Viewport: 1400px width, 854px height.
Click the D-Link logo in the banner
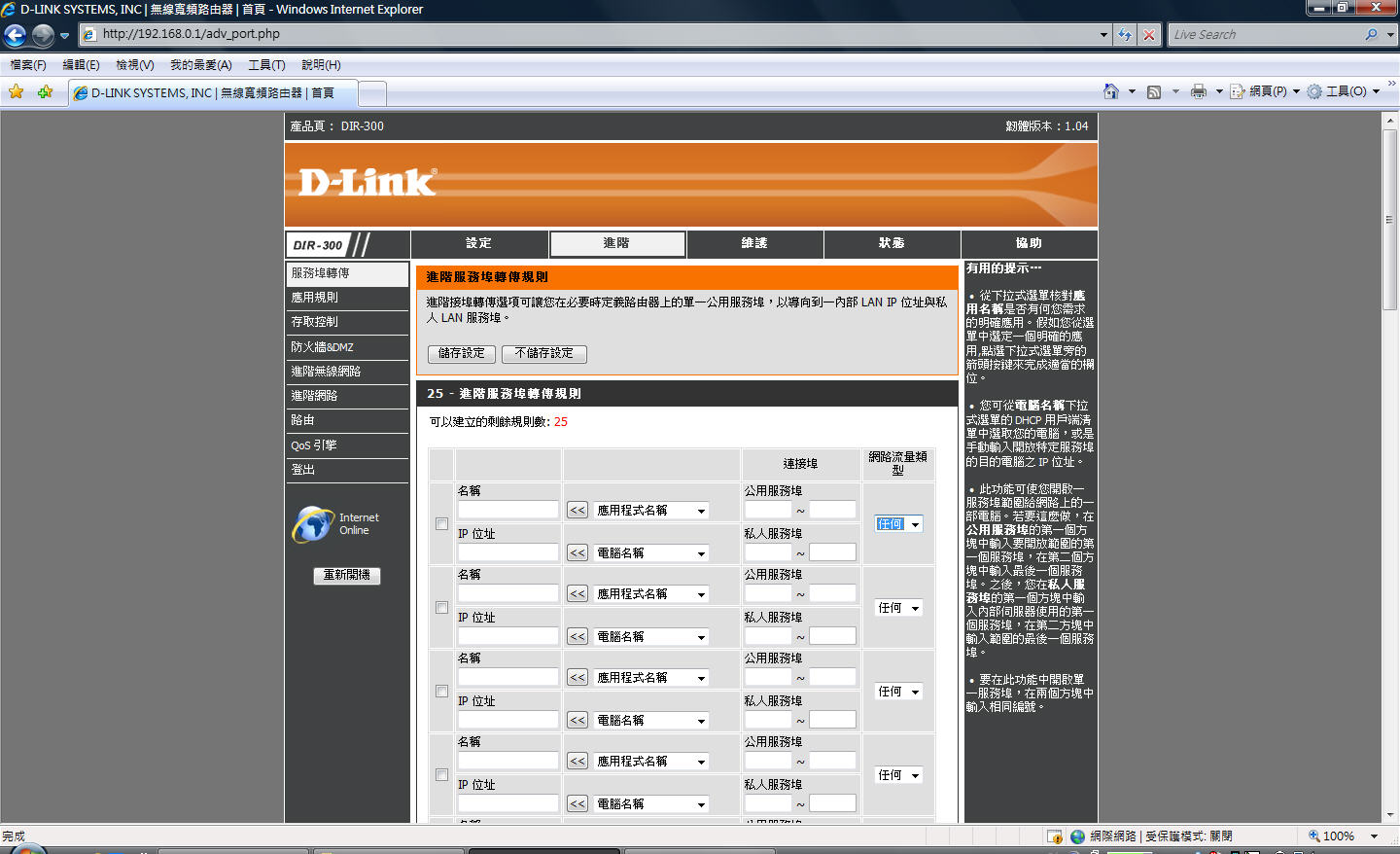tap(367, 182)
